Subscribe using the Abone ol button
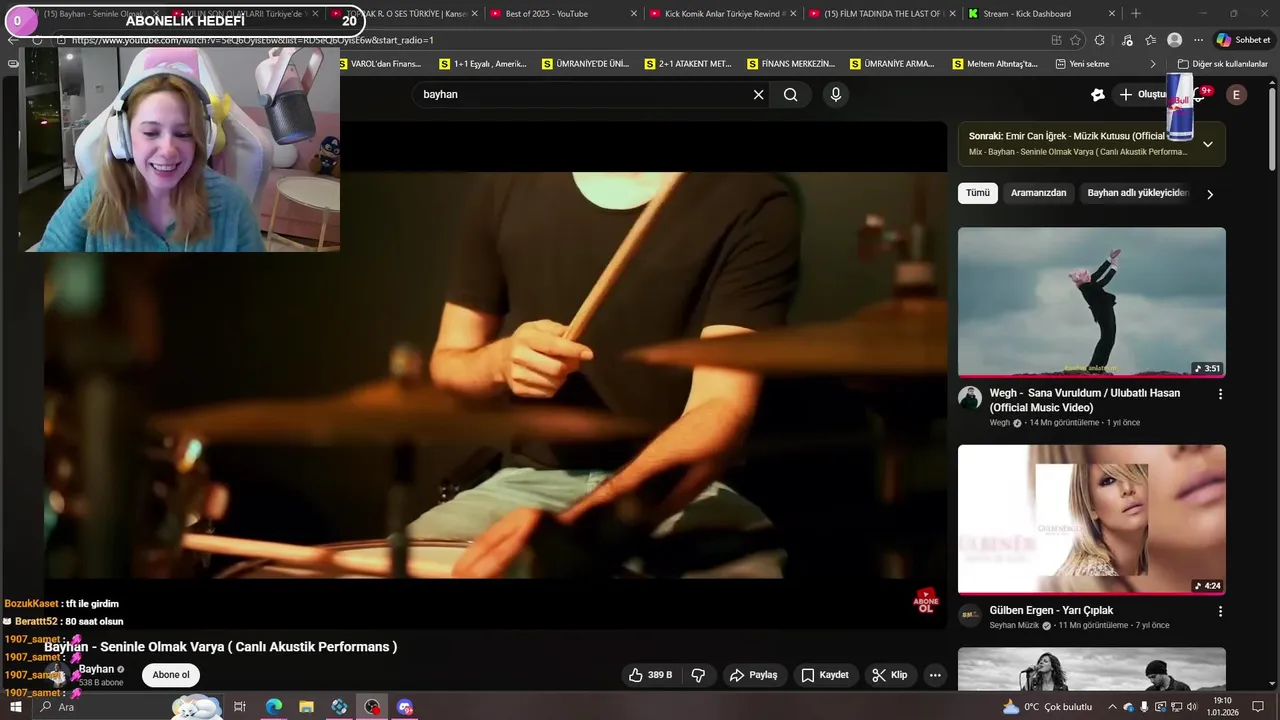 [171, 675]
